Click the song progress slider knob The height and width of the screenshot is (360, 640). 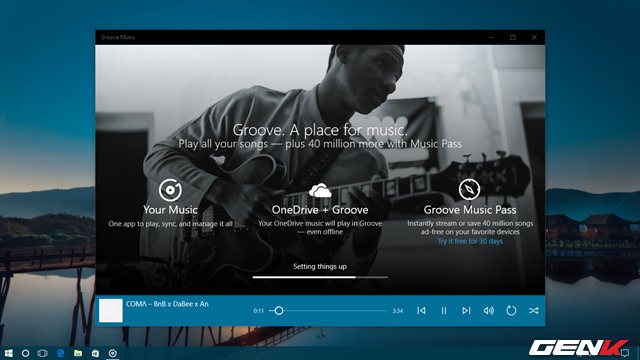(279, 311)
